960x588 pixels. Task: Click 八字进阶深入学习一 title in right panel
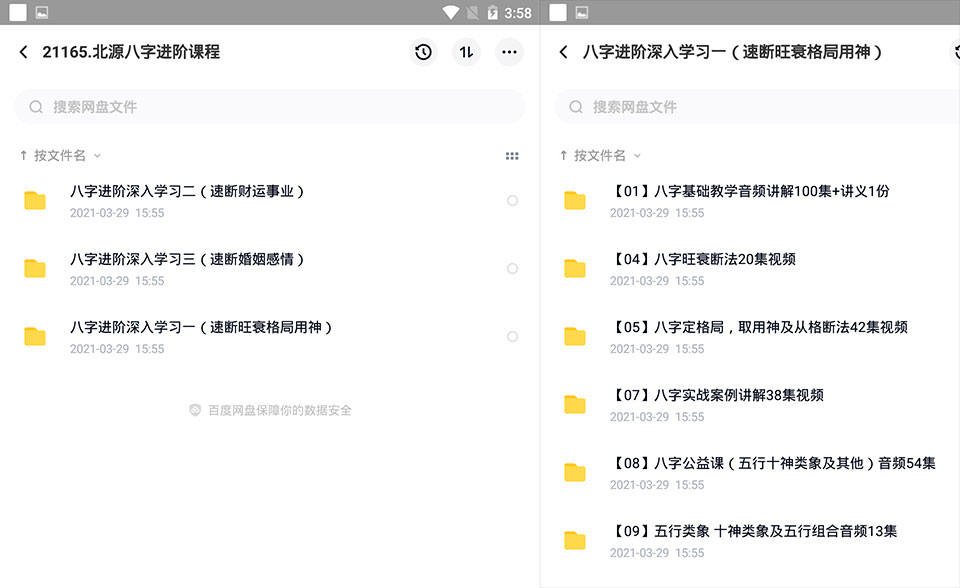[732, 52]
